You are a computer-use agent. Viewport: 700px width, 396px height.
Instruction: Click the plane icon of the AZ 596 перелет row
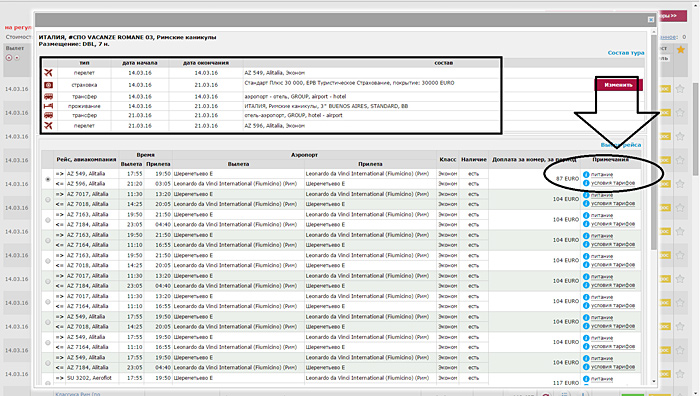48,125
